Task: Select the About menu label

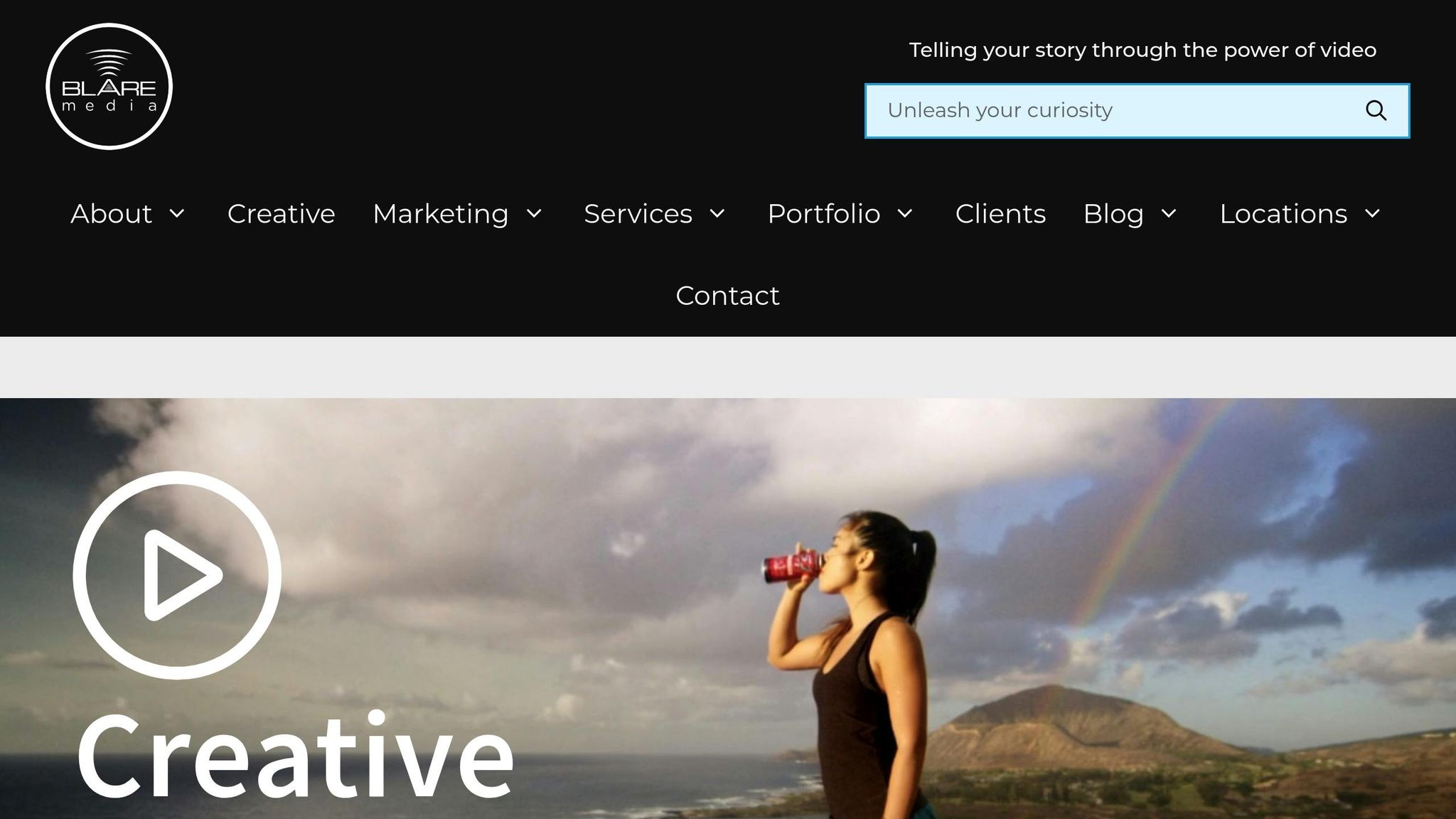Action: pyautogui.click(x=112, y=213)
